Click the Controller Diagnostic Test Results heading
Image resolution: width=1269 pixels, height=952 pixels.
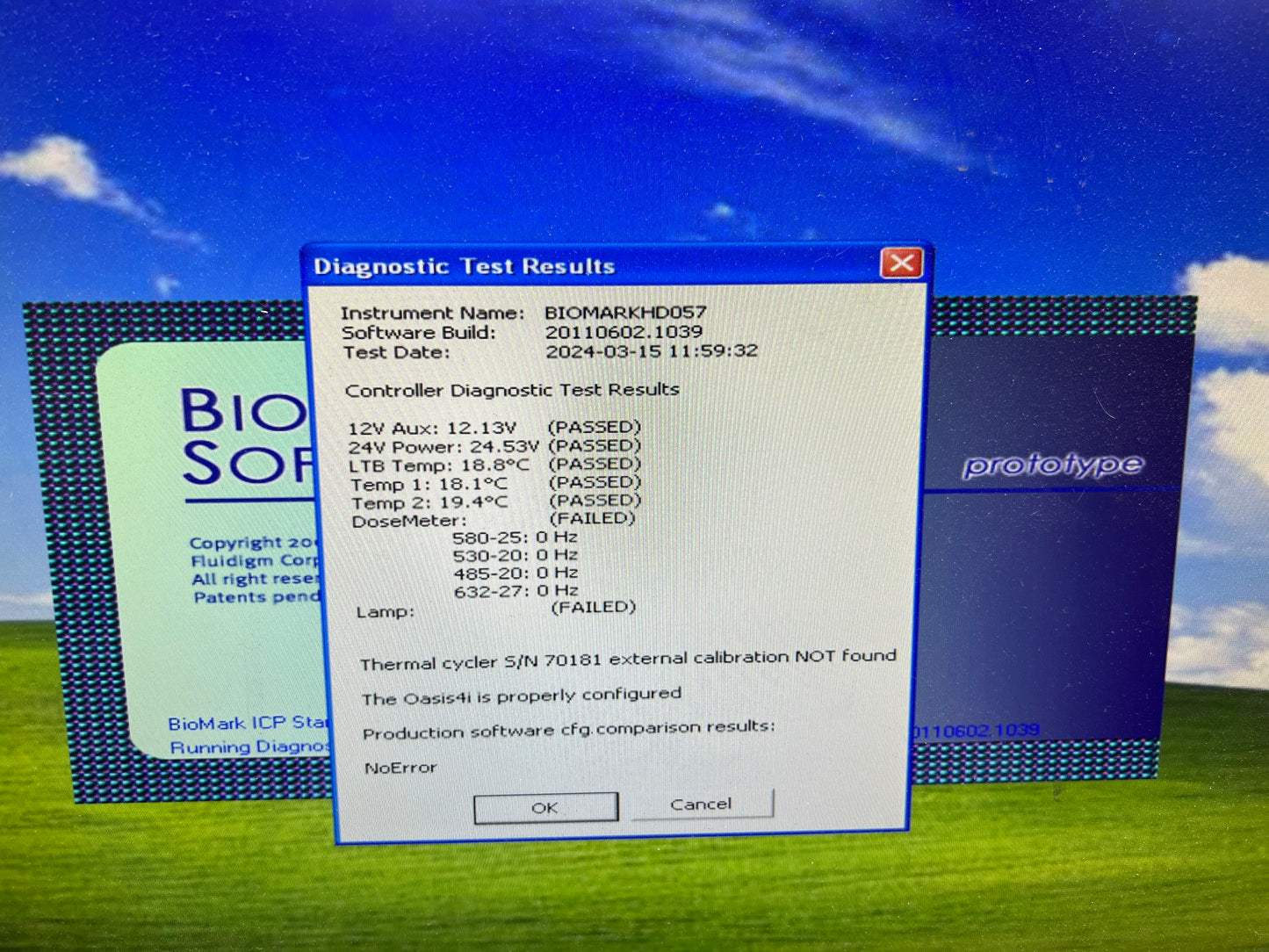pyautogui.click(x=512, y=390)
